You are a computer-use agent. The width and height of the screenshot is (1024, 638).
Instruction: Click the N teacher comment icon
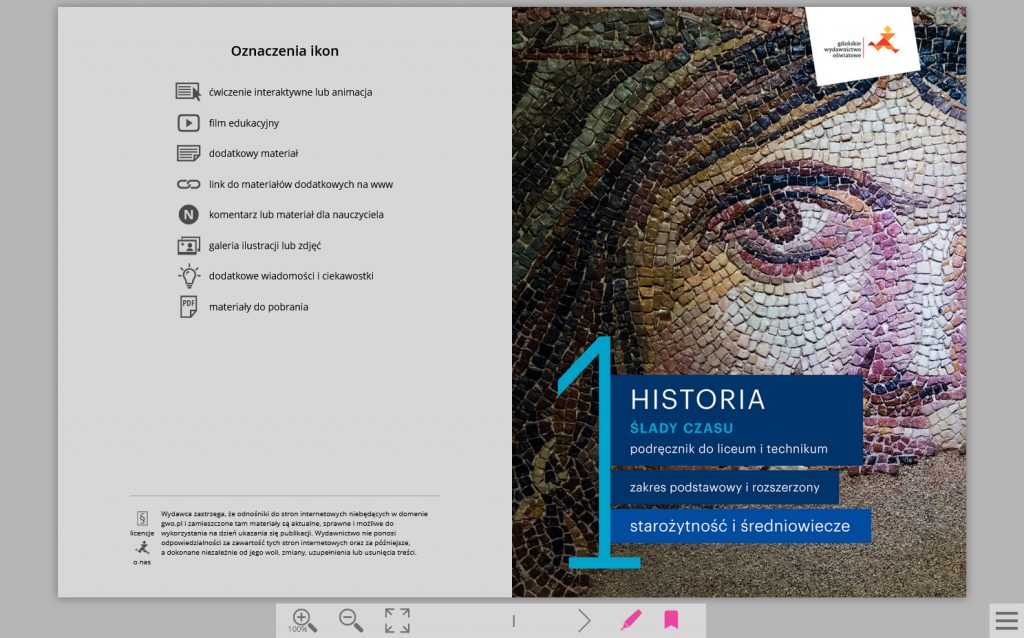pos(188,214)
